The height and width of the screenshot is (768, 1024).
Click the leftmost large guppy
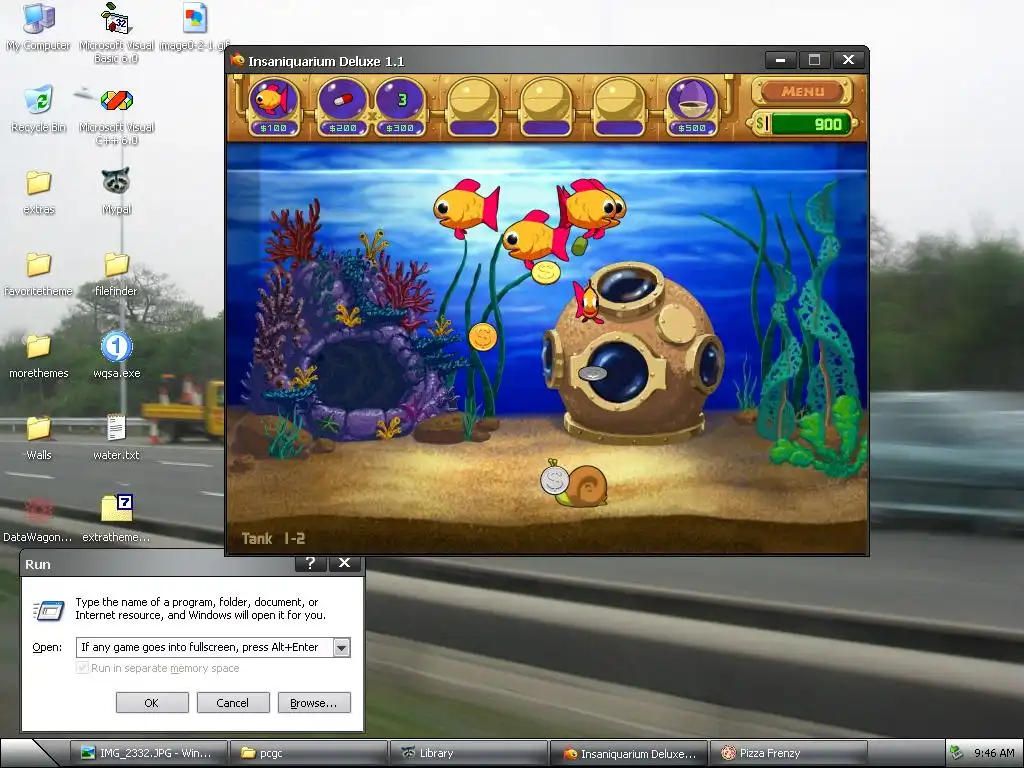pos(466,208)
